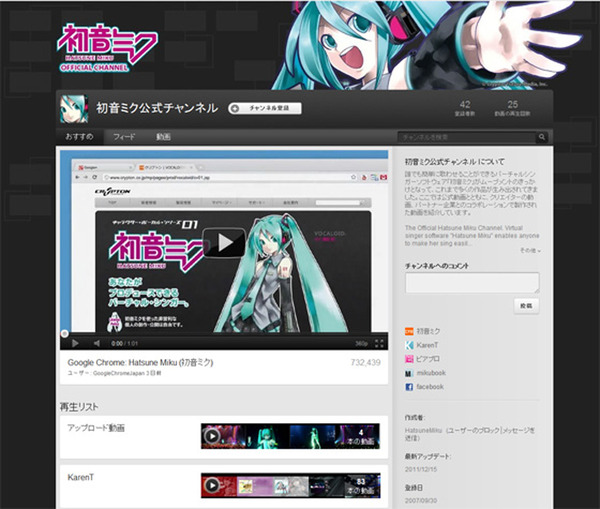
Task: Click the facebook logo icon
Action: [x=409, y=387]
